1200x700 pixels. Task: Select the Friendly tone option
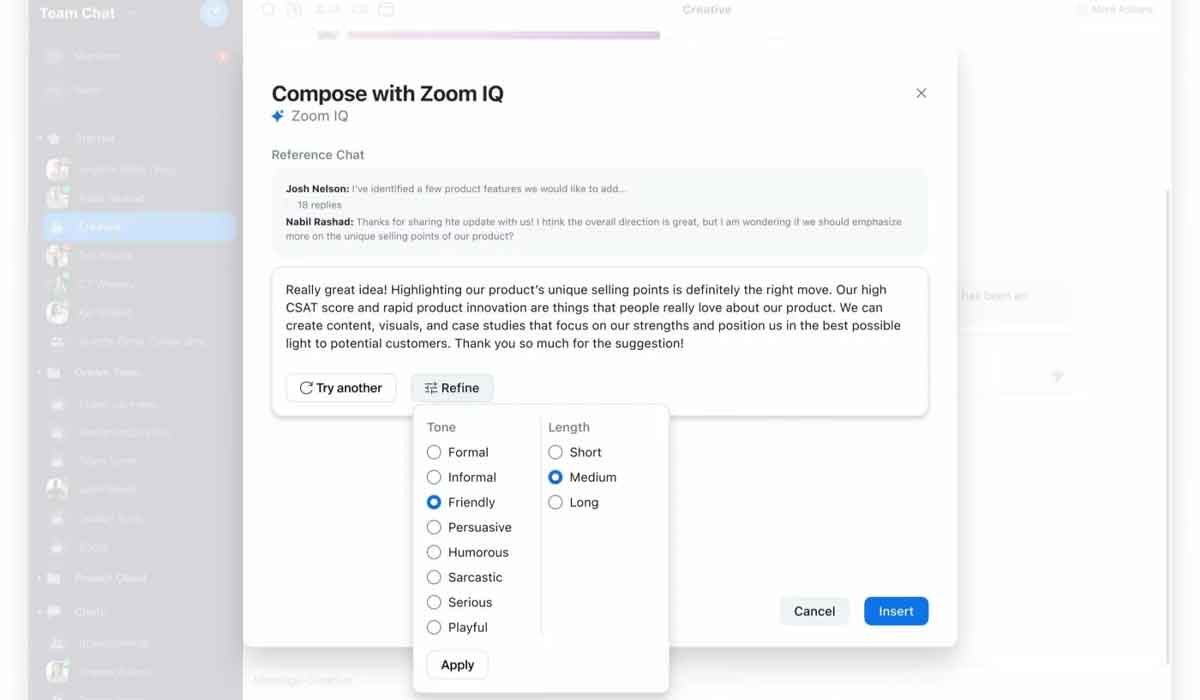[434, 502]
